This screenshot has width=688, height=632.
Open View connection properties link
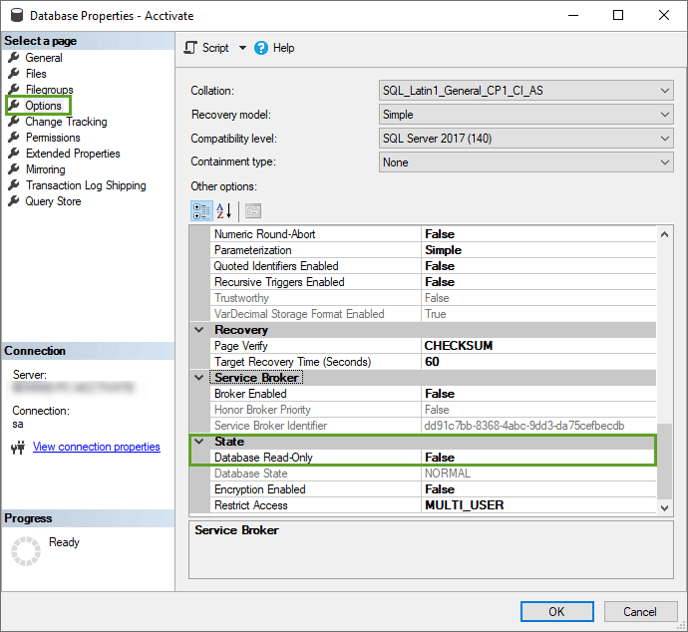(x=97, y=447)
